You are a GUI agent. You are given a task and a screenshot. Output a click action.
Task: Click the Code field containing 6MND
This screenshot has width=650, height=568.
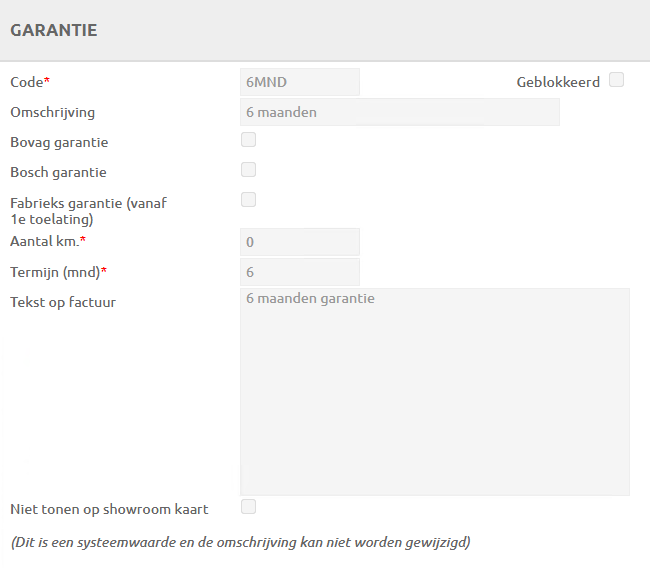point(299,82)
